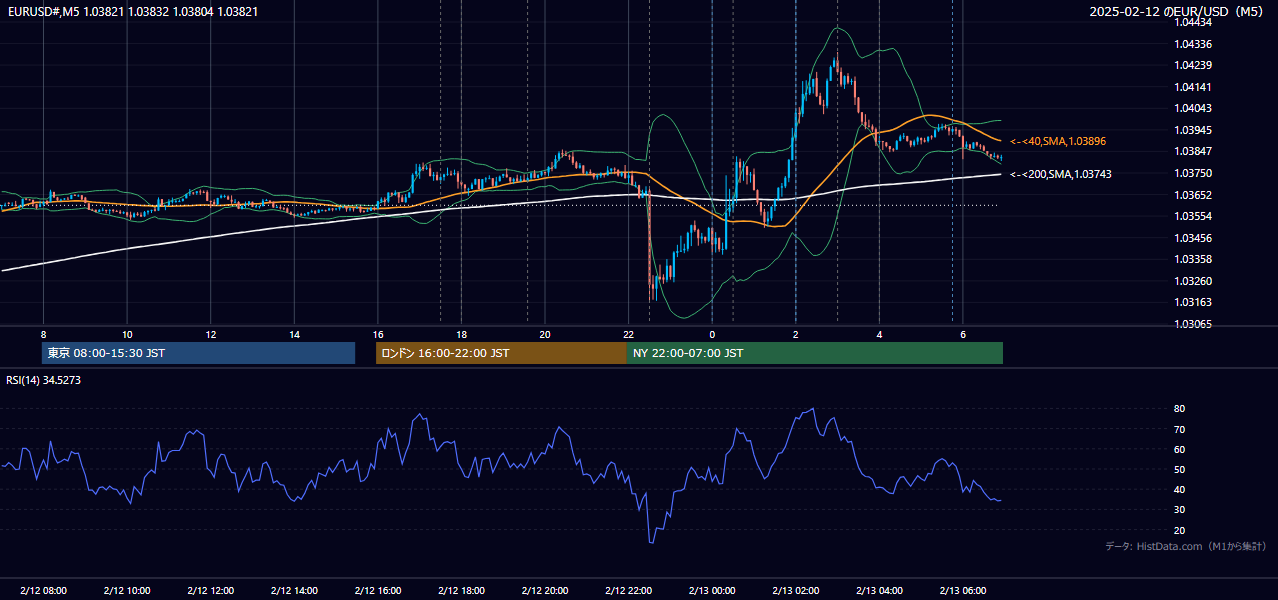Click price axis value 1.04434
This screenshot has height=600, width=1278.
(x=1193, y=22)
